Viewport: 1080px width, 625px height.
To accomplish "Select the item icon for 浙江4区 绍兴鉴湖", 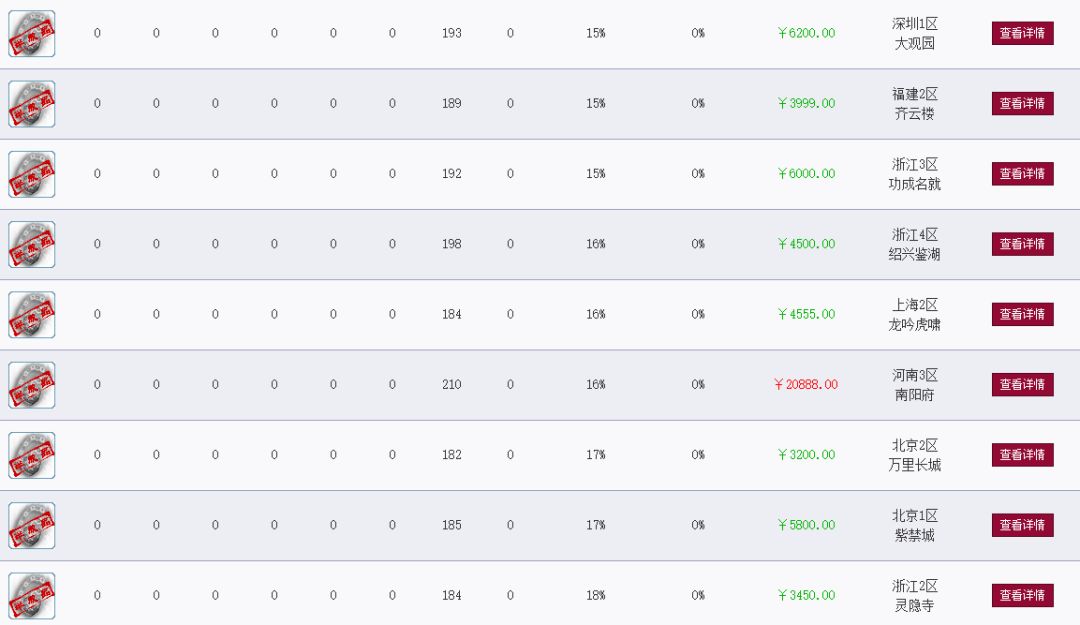I will (32, 245).
